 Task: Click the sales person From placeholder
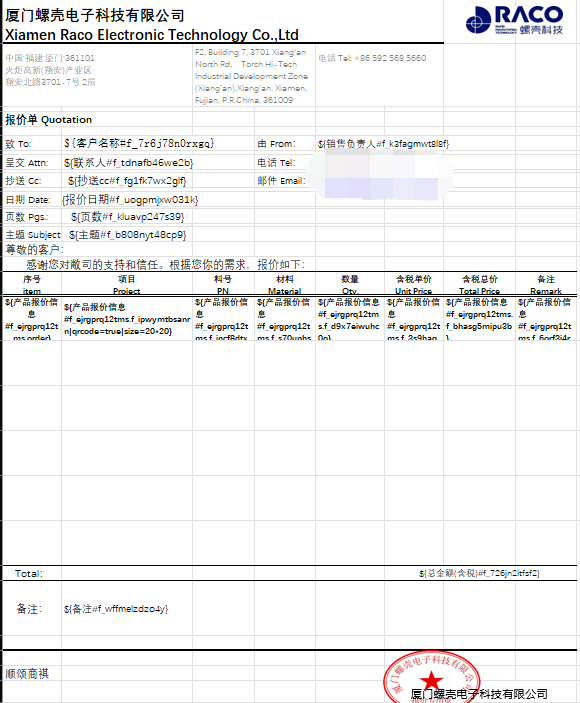tap(383, 144)
